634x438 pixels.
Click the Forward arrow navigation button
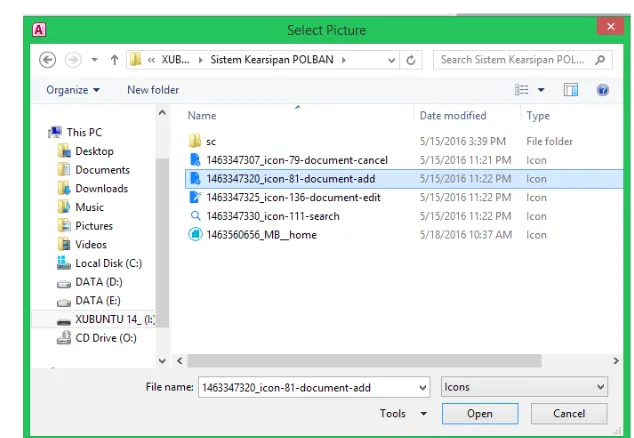coord(73,60)
